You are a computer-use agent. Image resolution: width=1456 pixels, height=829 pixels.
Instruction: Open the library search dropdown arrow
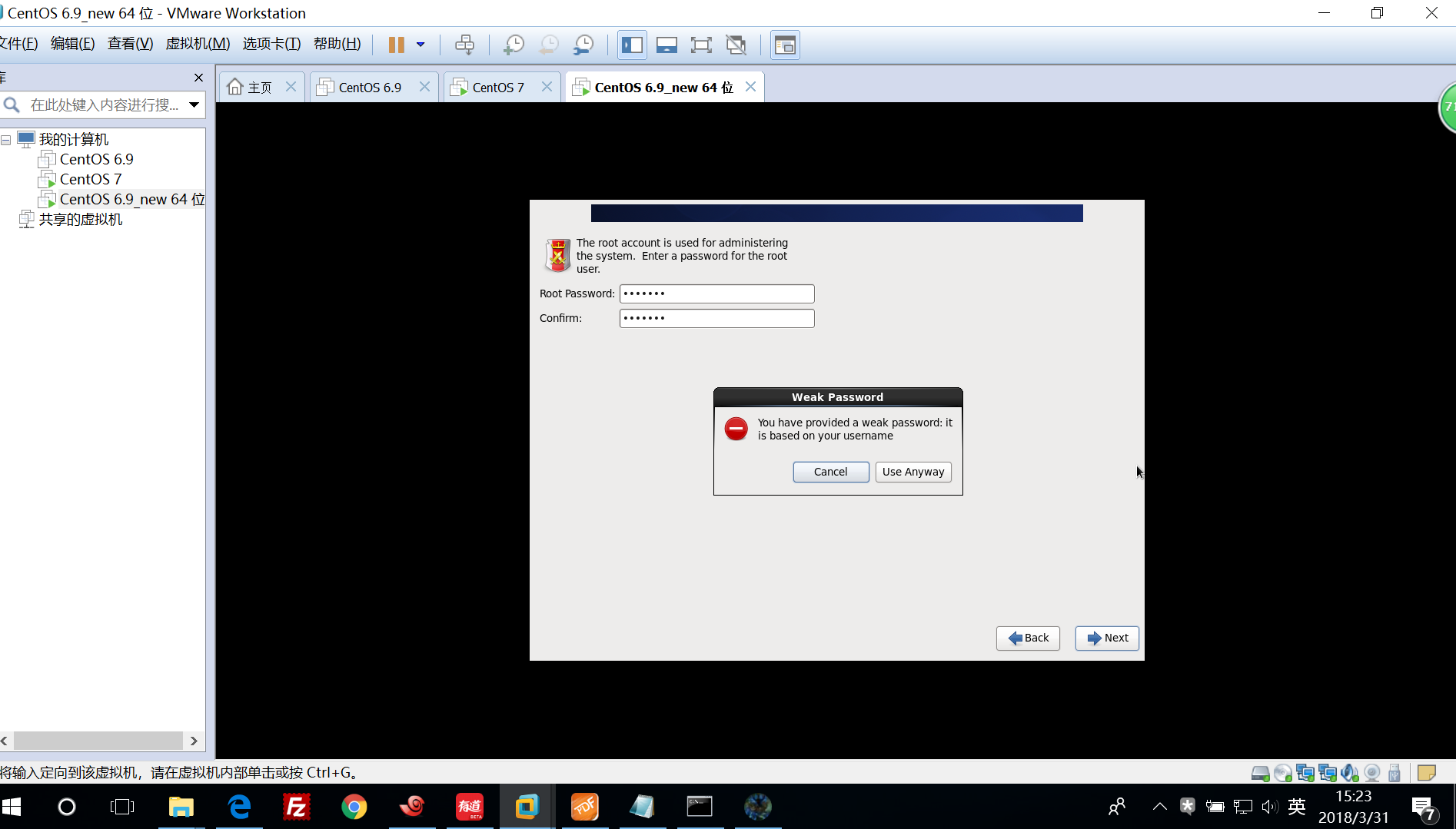[194, 105]
